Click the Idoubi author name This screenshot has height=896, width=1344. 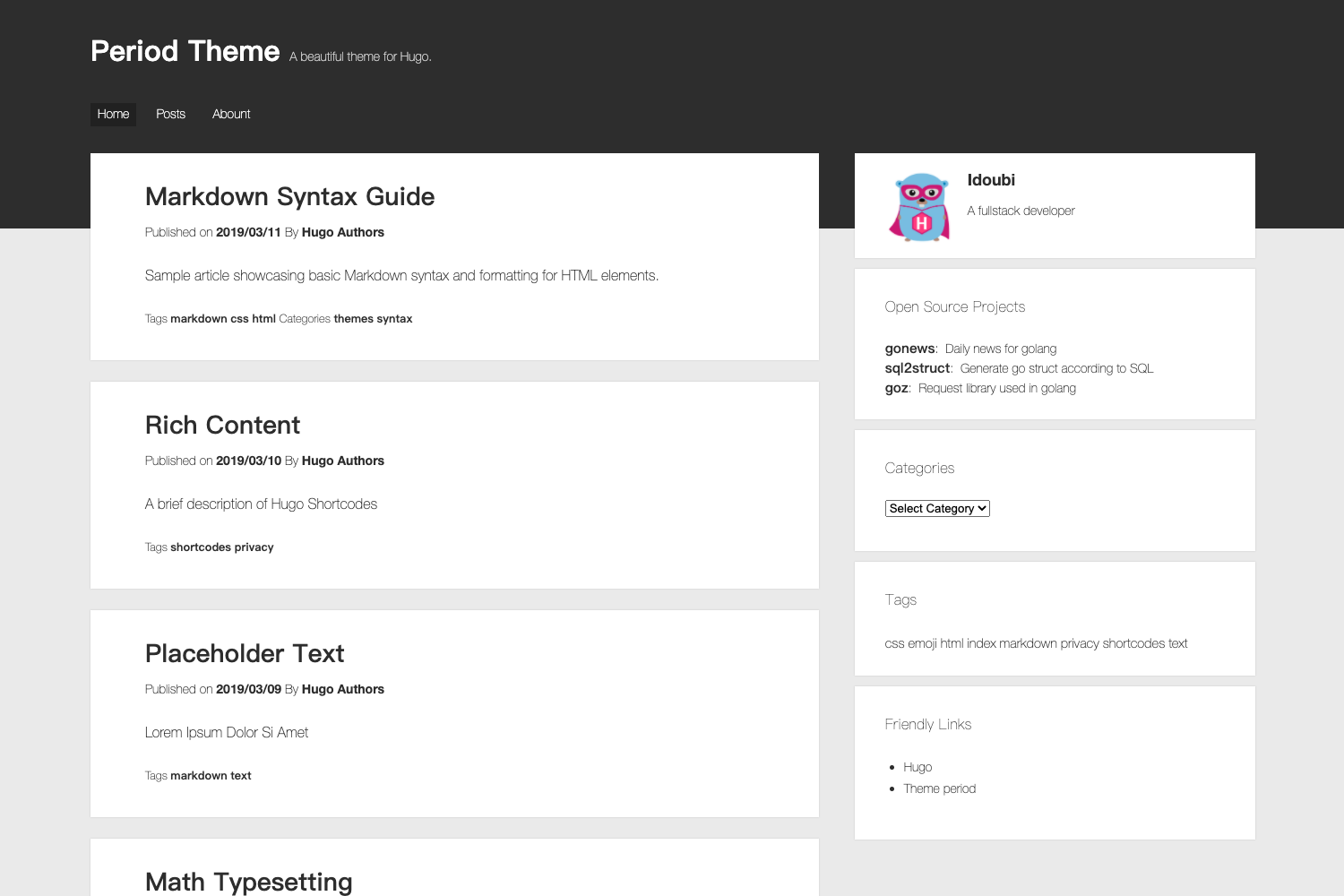point(991,180)
